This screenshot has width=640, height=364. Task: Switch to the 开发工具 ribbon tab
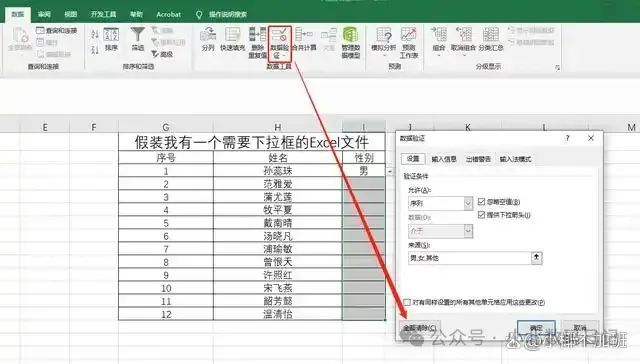coord(103,14)
